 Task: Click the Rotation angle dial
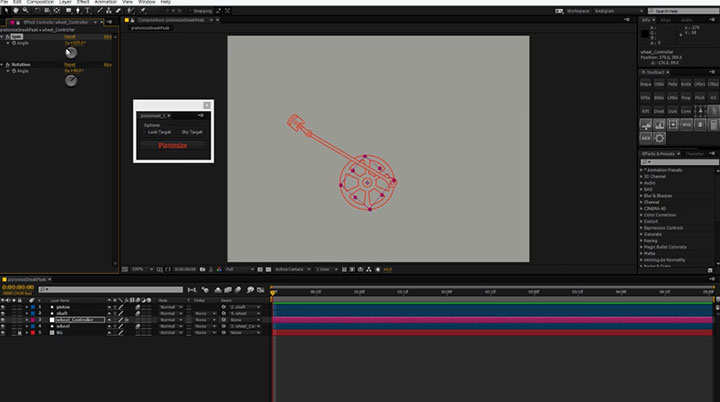(x=71, y=81)
